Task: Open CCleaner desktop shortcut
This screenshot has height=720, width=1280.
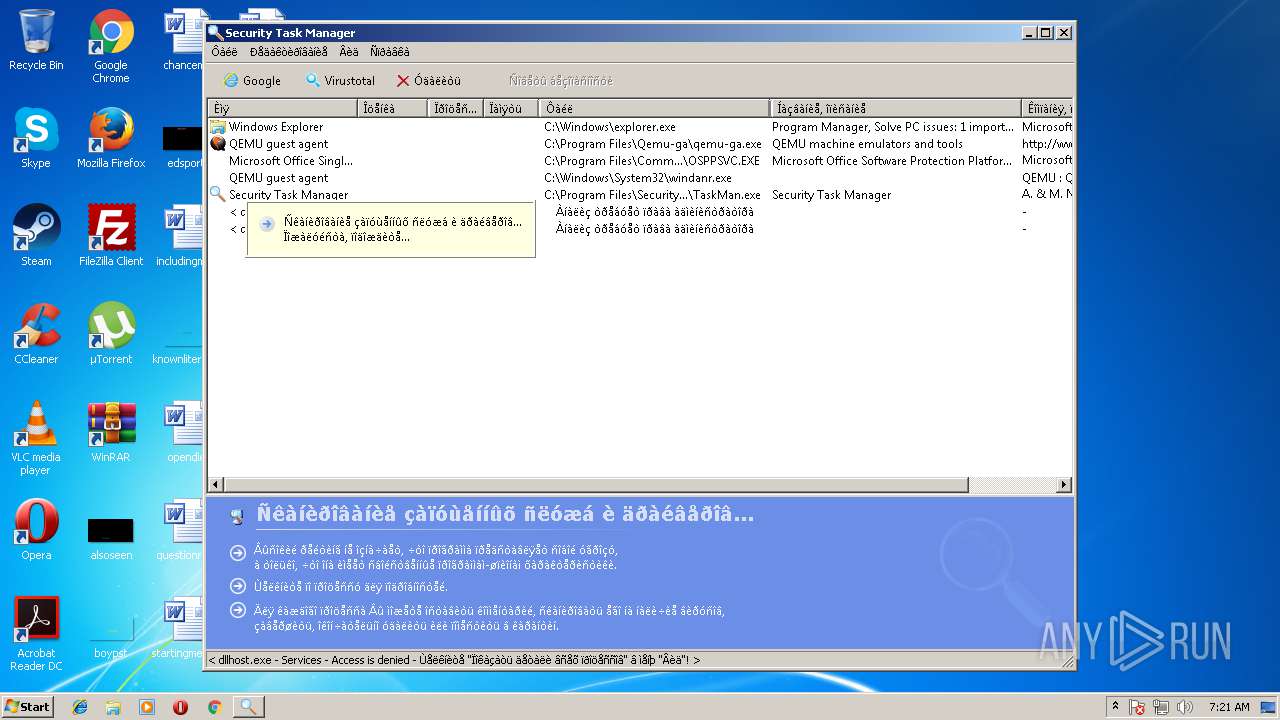Action: (36, 333)
